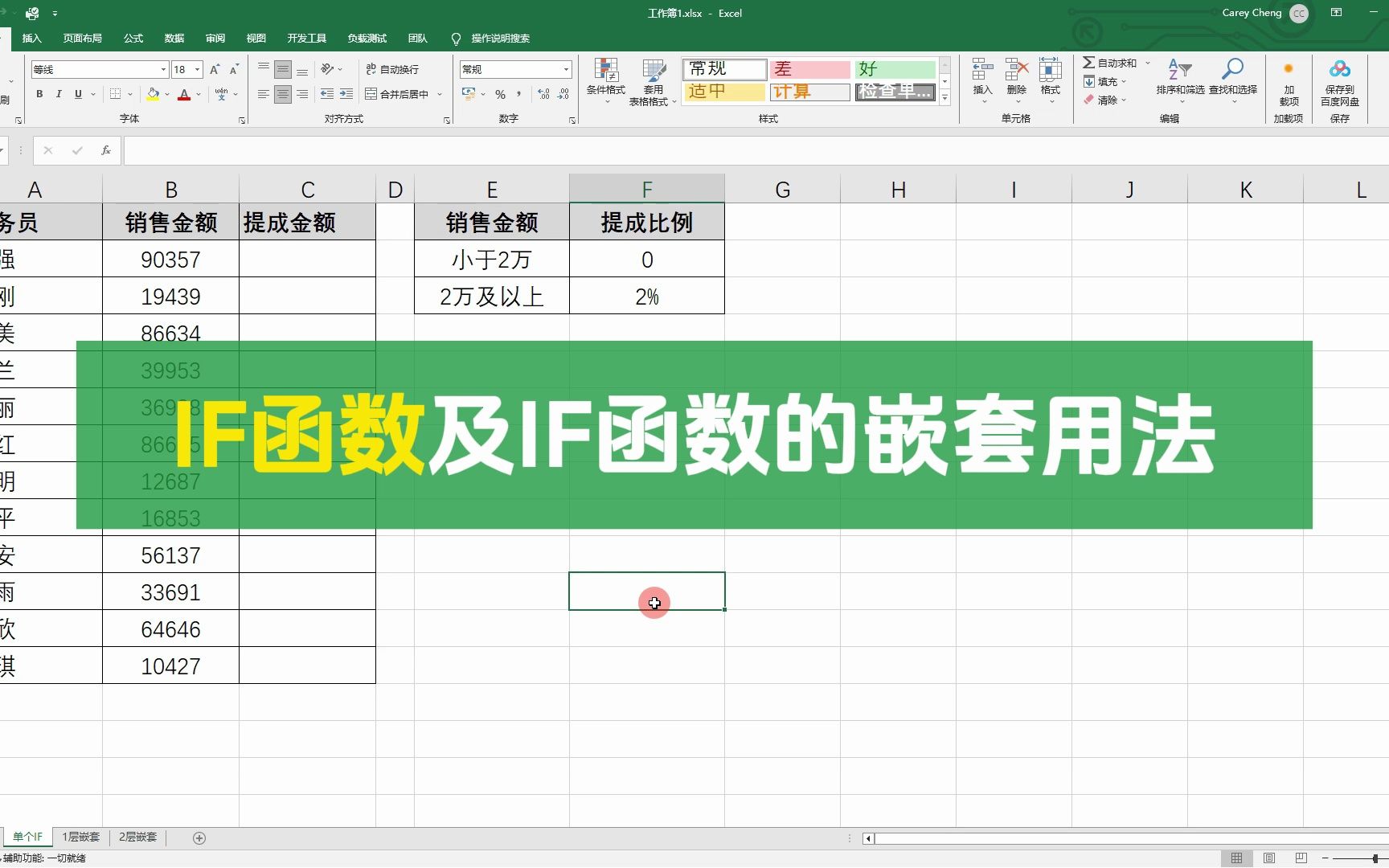Screen dimensions: 1389x868
Task: Open the text orientation tool
Action: click(328, 69)
